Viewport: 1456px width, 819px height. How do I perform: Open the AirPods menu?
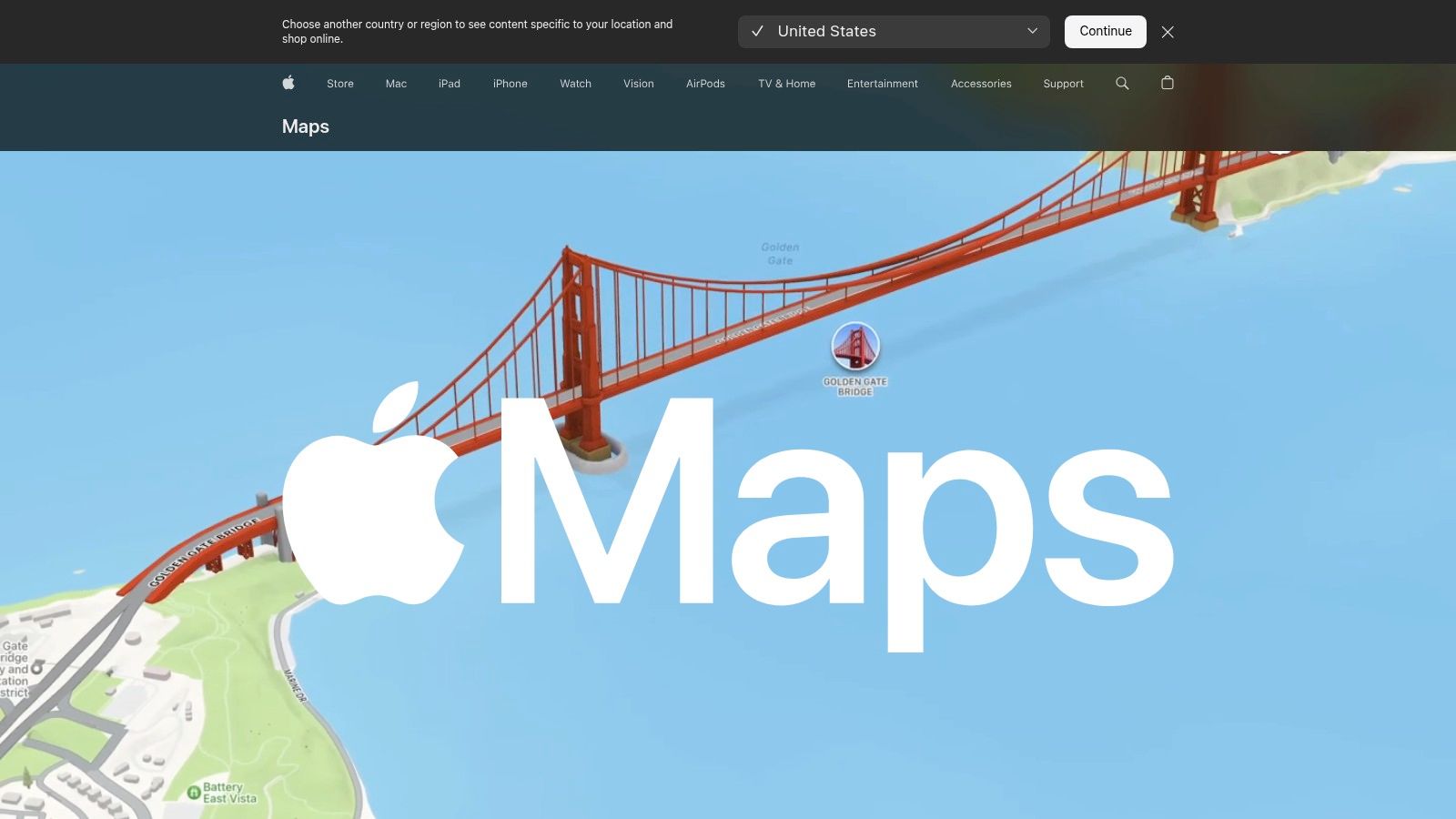(x=705, y=84)
